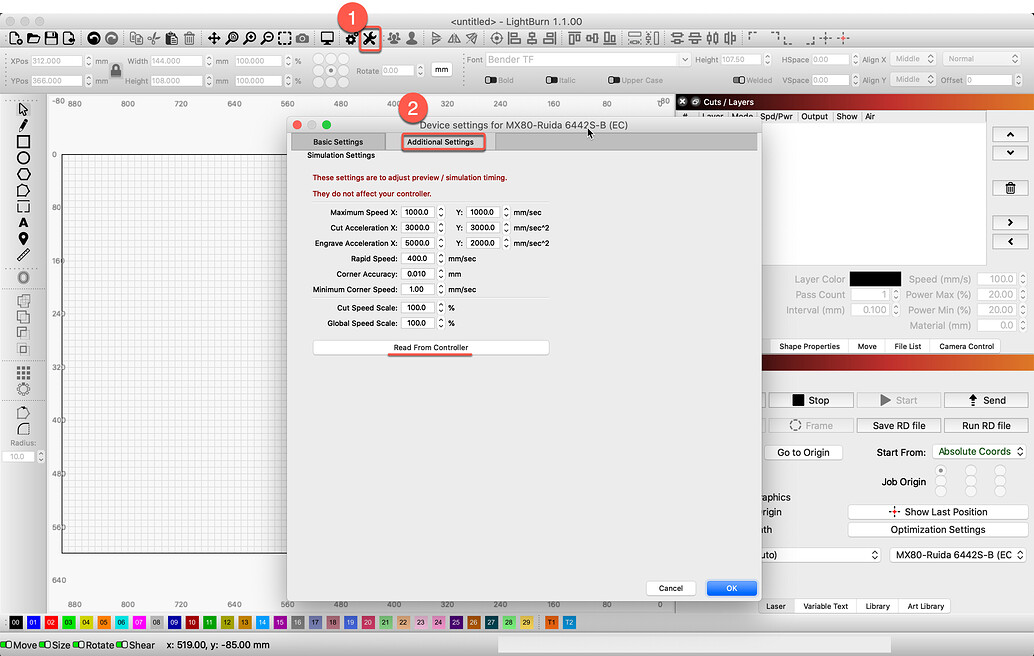Click the camera capture icon in the toolbar
This screenshot has height=656, width=1034.
pyautogui.click(x=303, y=38)
